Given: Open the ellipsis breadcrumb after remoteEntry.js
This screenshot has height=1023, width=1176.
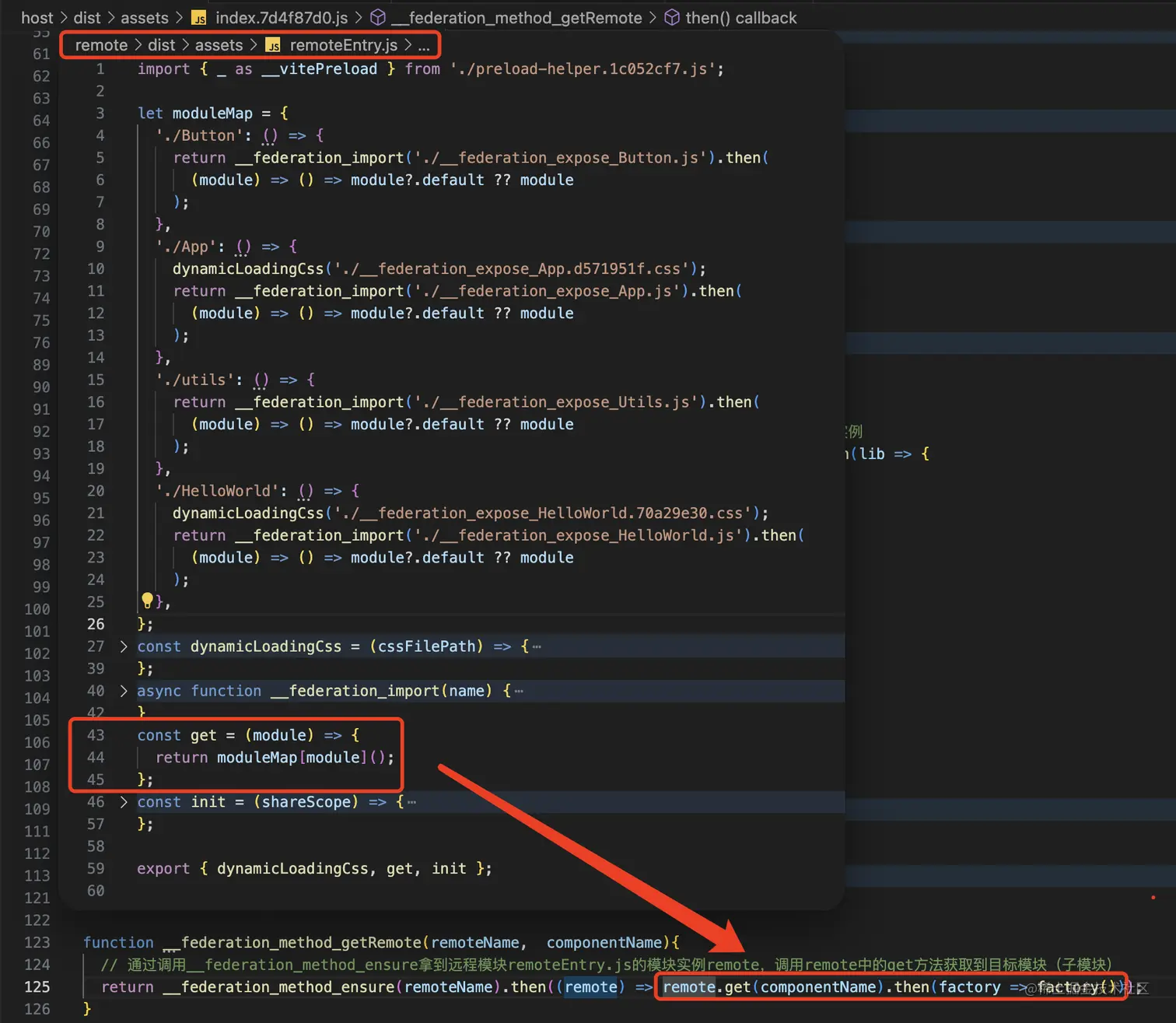Looking at the screenshot, I should click(424, 46).
